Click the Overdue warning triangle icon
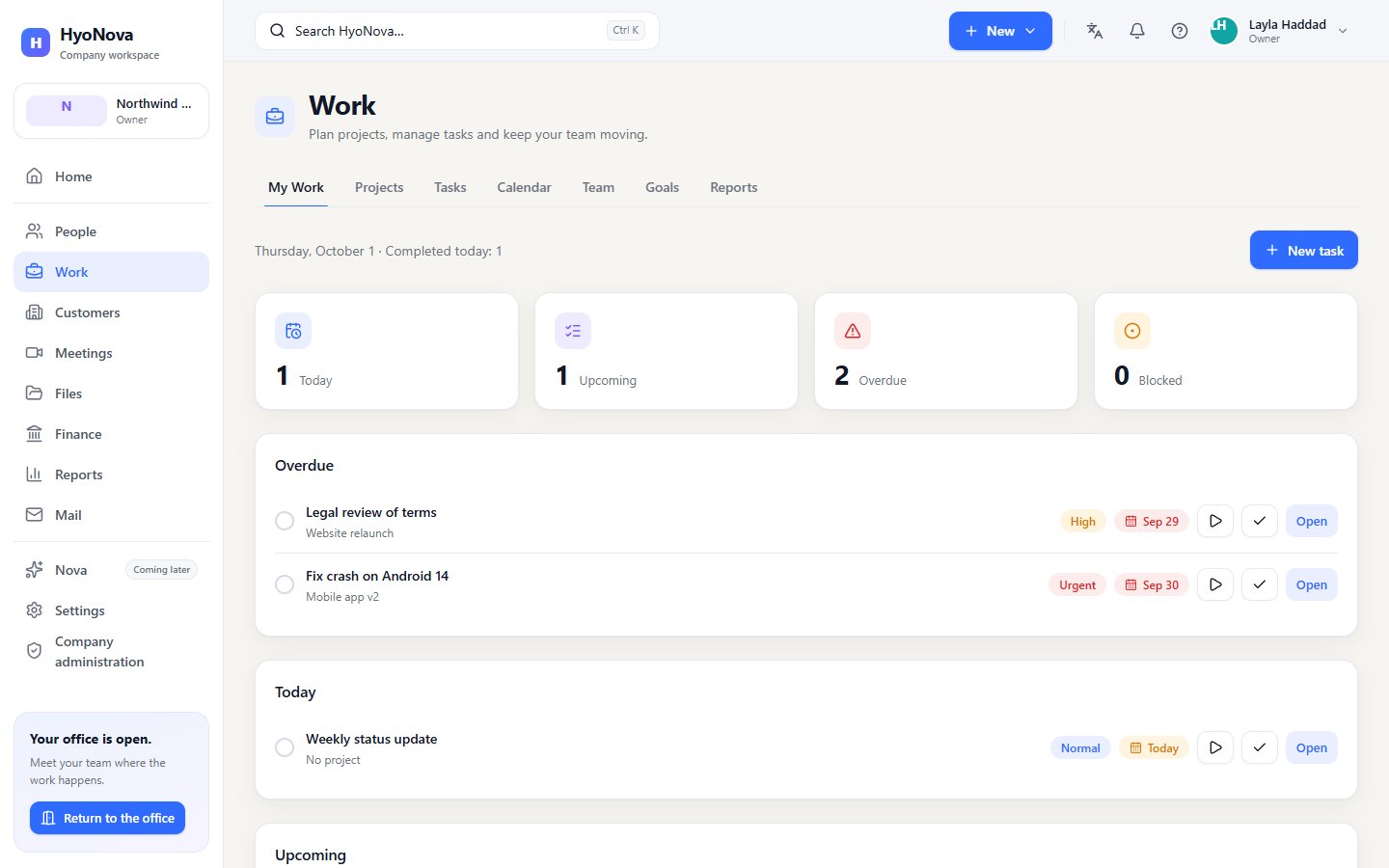The image size is (1389, 868). pyautogui.click(x=853, y=331)
